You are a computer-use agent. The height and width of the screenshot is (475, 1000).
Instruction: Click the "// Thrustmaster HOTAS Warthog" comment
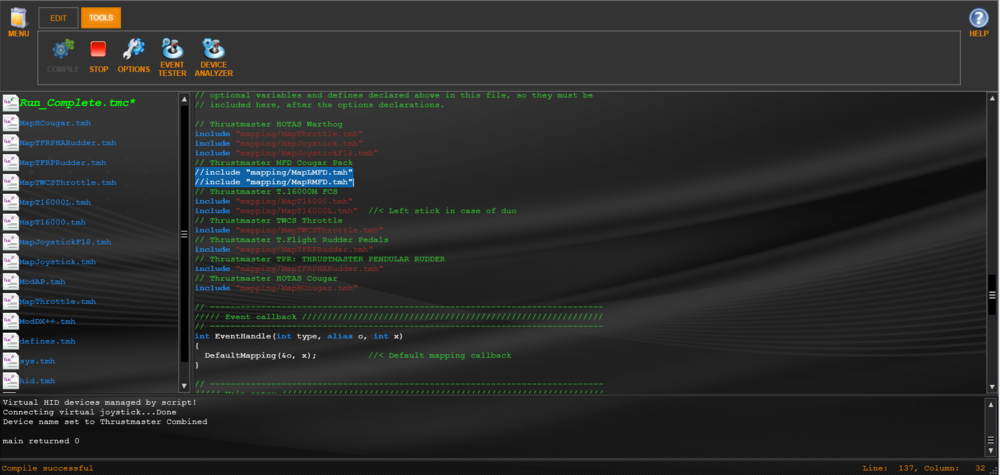[x=266, y=124]
